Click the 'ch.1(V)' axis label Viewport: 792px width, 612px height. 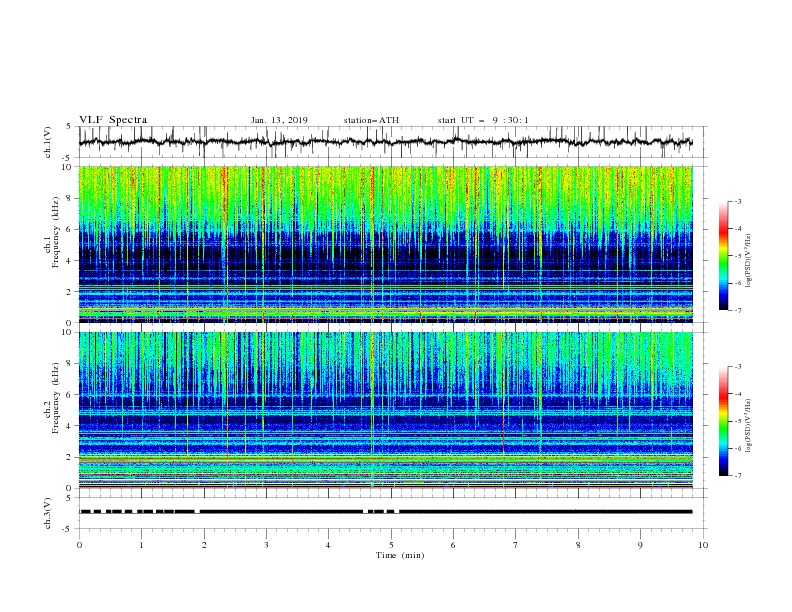click(48, 142)
